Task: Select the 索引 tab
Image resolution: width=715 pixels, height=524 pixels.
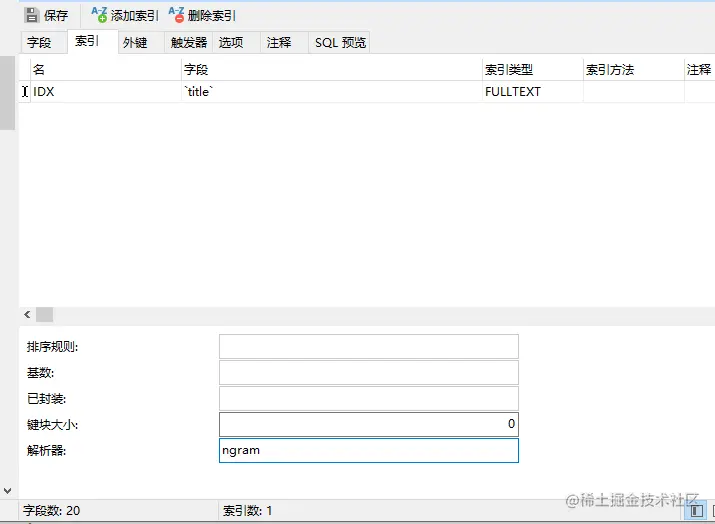Action: (93, 42)
